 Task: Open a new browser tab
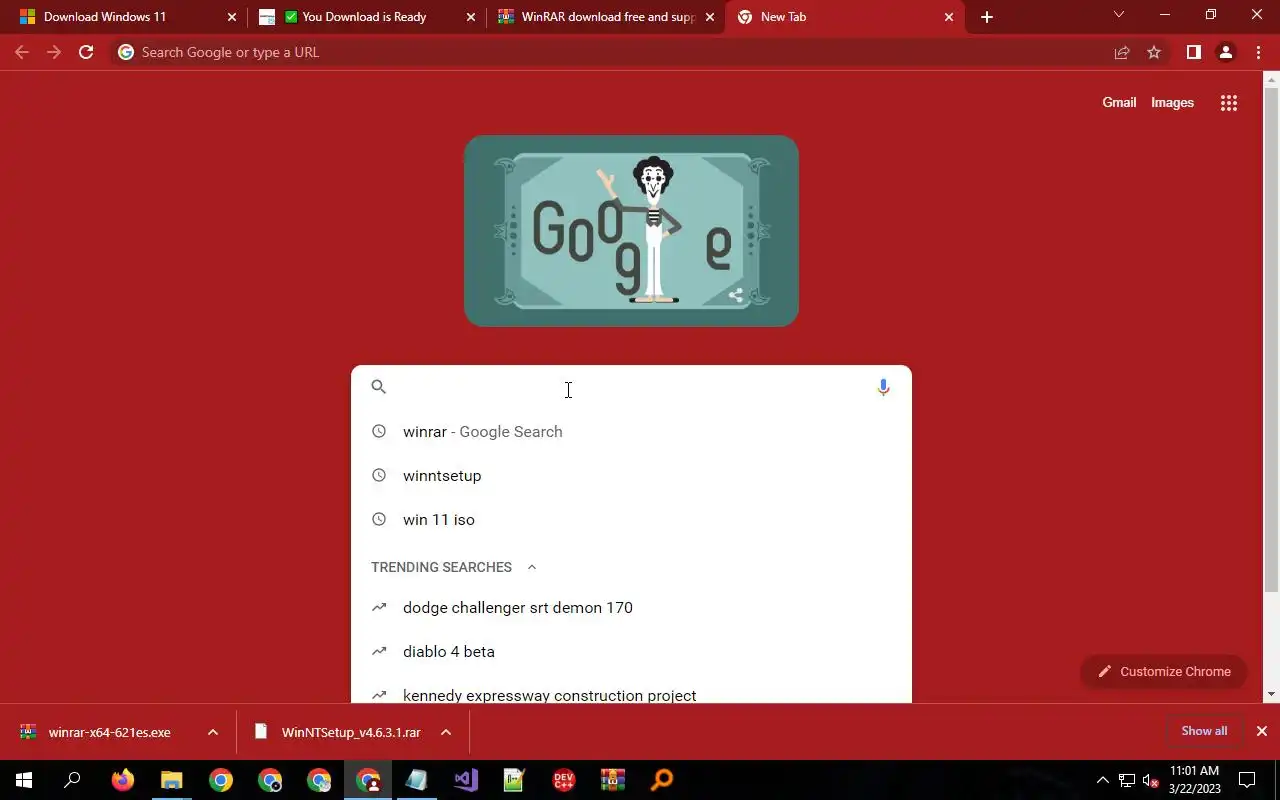(987, 17)
